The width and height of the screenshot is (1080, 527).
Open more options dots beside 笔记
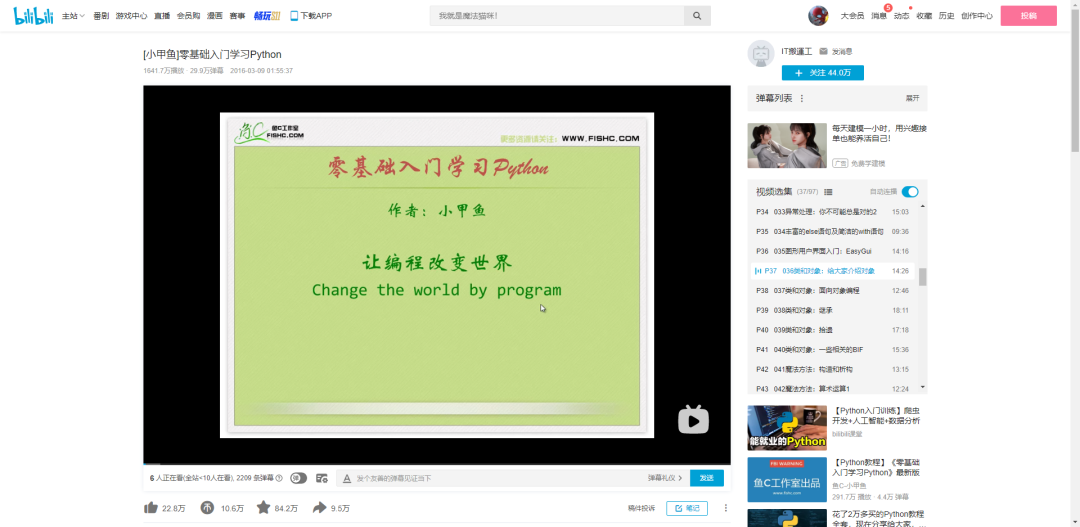pos(725,508)
